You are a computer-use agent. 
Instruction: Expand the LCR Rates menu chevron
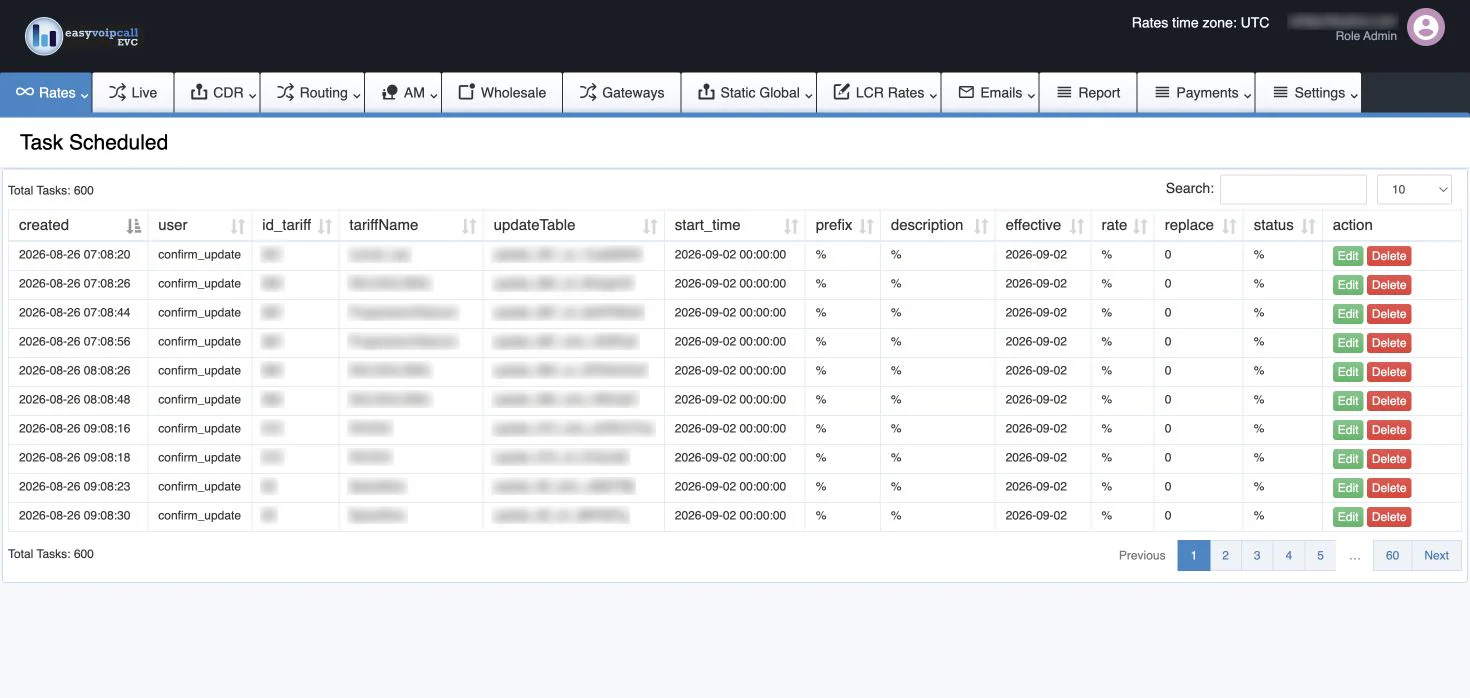(x=933, y=96)
